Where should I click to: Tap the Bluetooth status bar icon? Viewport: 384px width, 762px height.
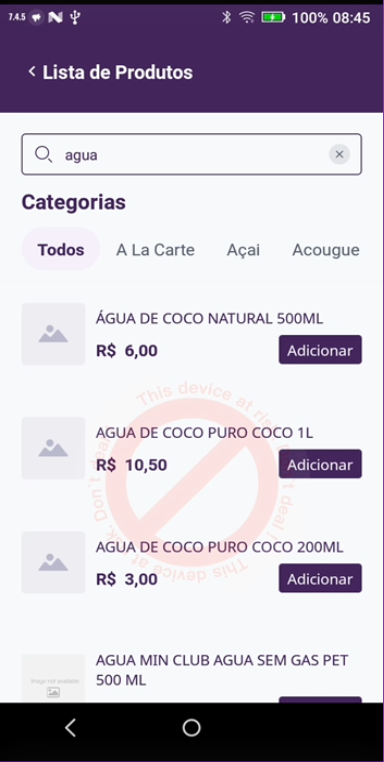tap(226, 18)
